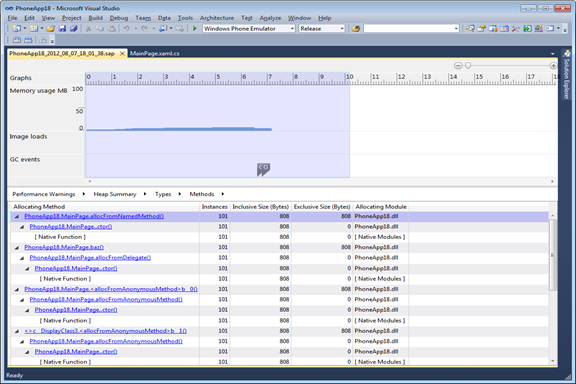576x384 pixels.
Task: Click the timeline horizontal scroll right arrow
Action: (552, 181)
